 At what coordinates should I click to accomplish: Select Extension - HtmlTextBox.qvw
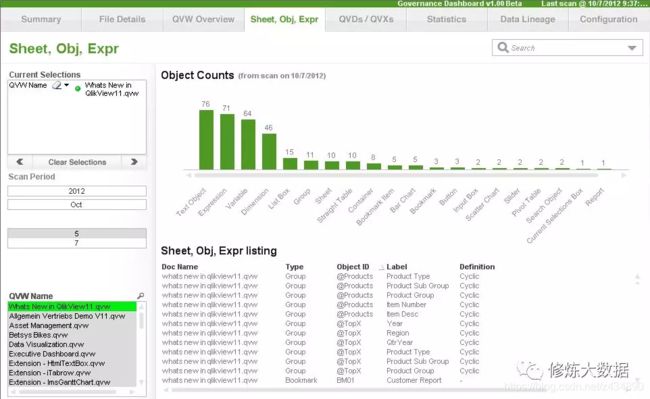click(72, 363)
